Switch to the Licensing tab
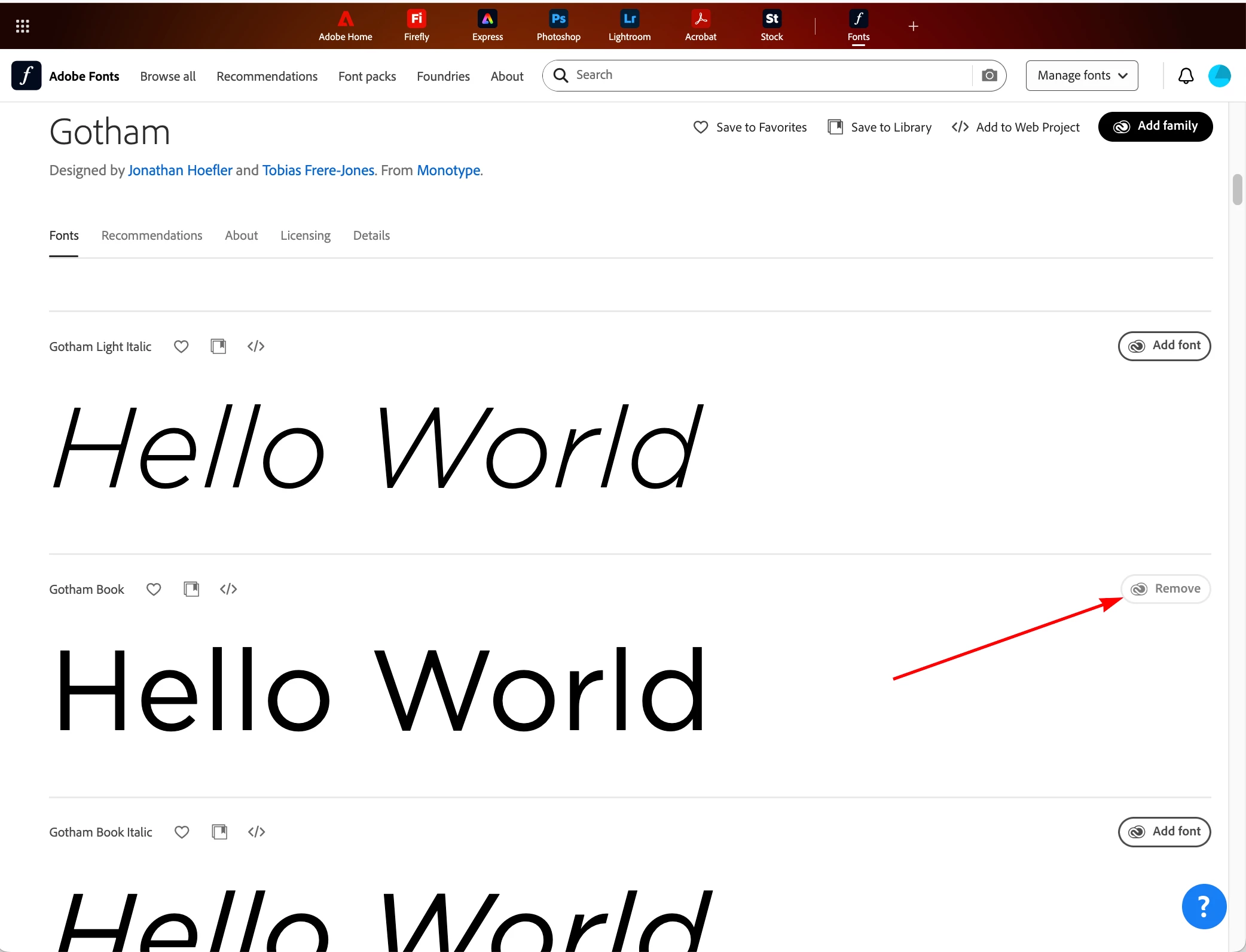The width and height of the screenshot is (1246, 952). (x=306, y=236)
